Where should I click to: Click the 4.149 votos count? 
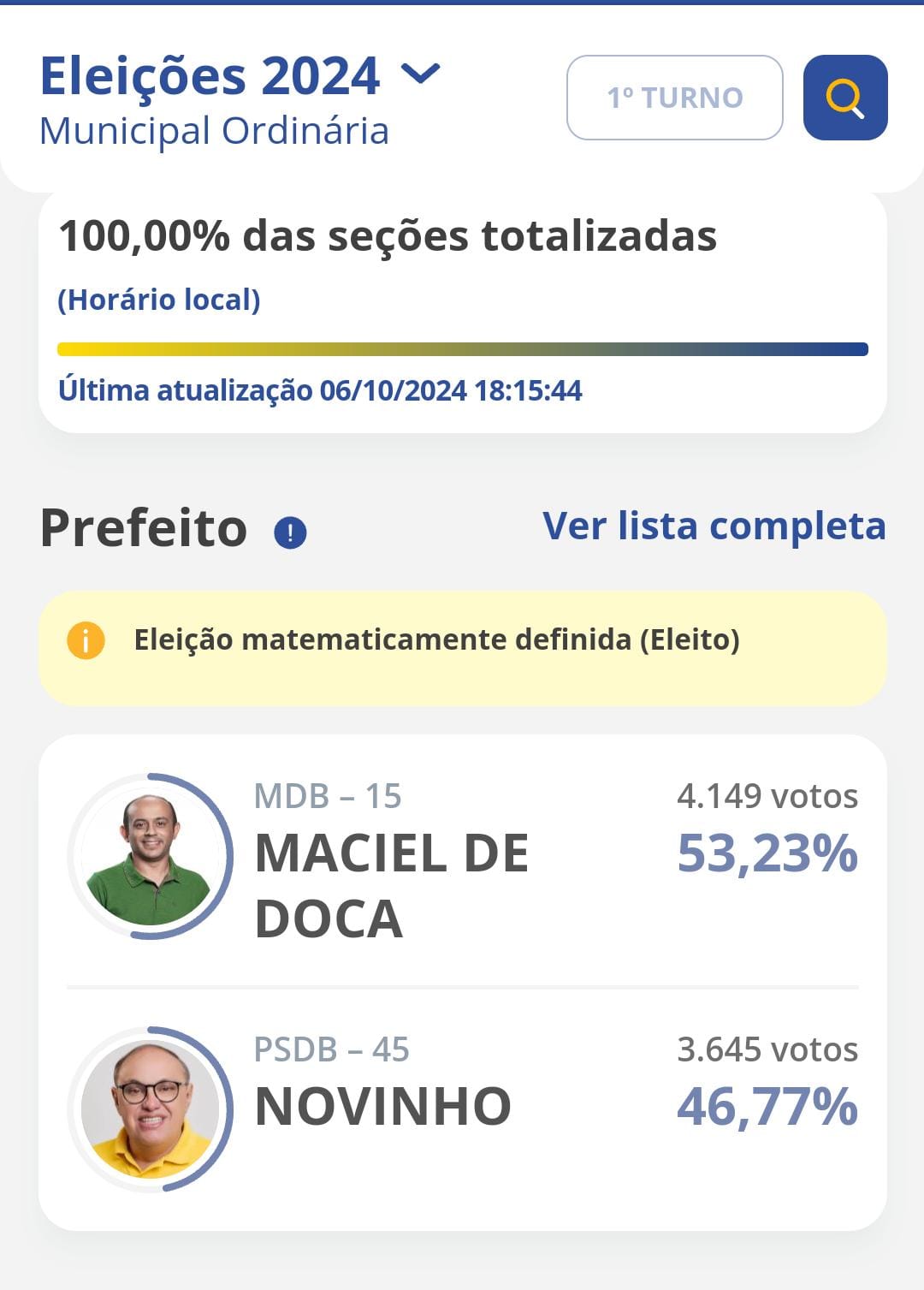point(767,796)
